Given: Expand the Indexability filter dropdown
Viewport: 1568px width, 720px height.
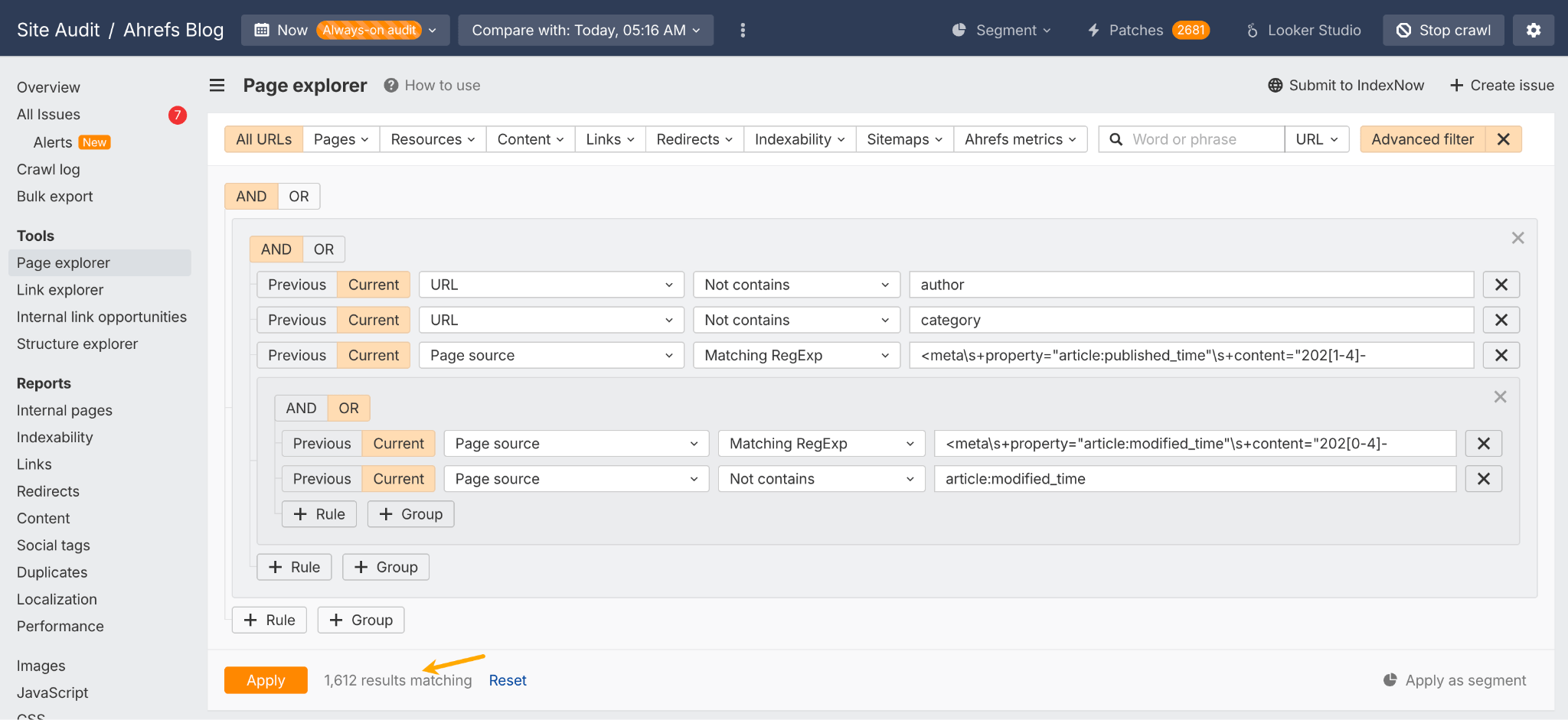Looking at the screenshot, I should 799,138.
